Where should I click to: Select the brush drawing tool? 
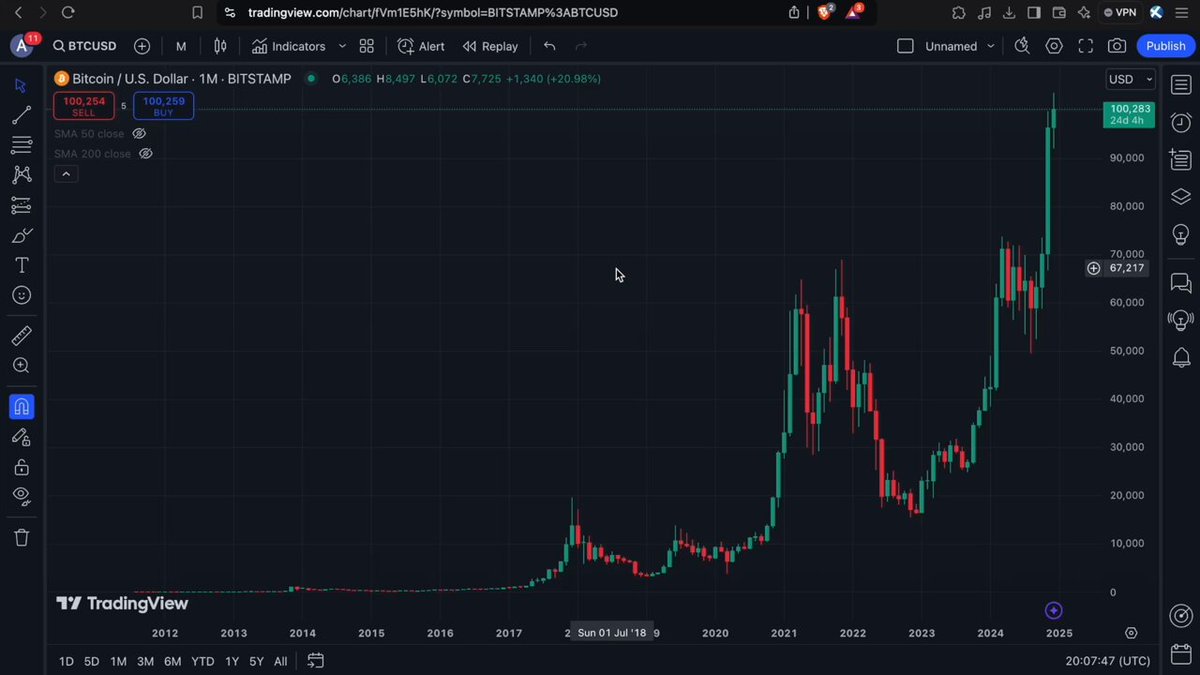coord(21,235)
